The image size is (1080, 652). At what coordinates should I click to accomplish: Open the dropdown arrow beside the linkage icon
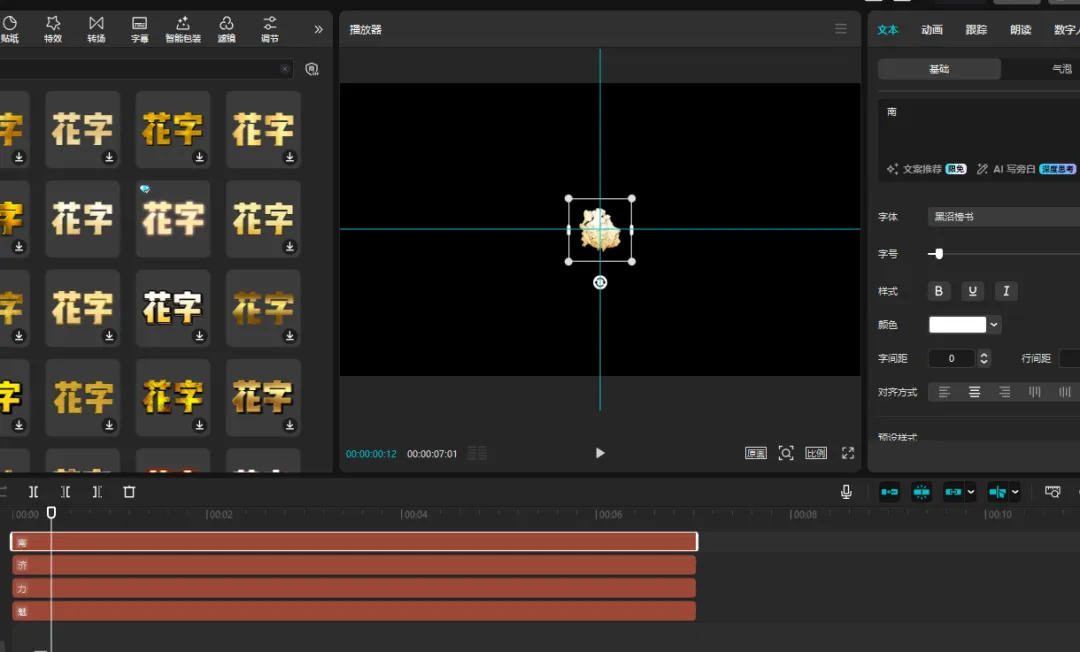click(x=970, y=492)
